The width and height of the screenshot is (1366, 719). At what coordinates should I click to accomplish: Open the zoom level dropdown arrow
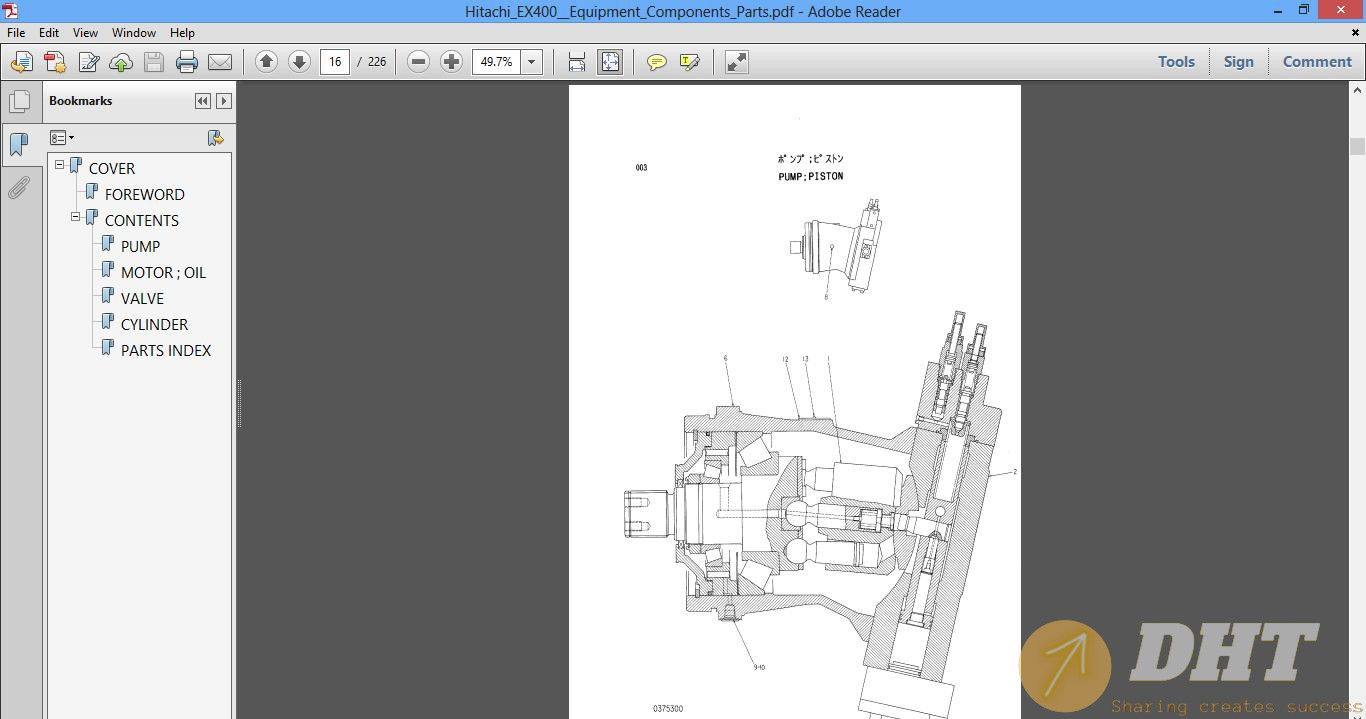click(x=532, y=62)
